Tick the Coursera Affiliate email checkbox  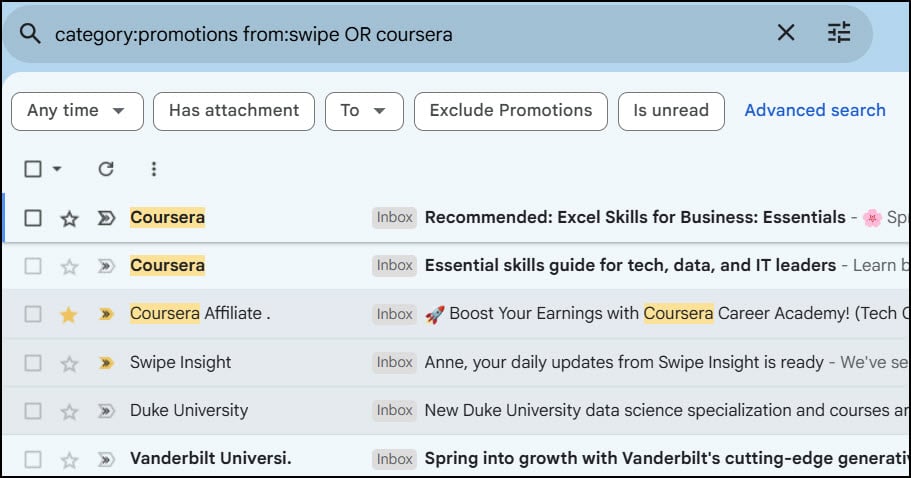pos(33,314)
